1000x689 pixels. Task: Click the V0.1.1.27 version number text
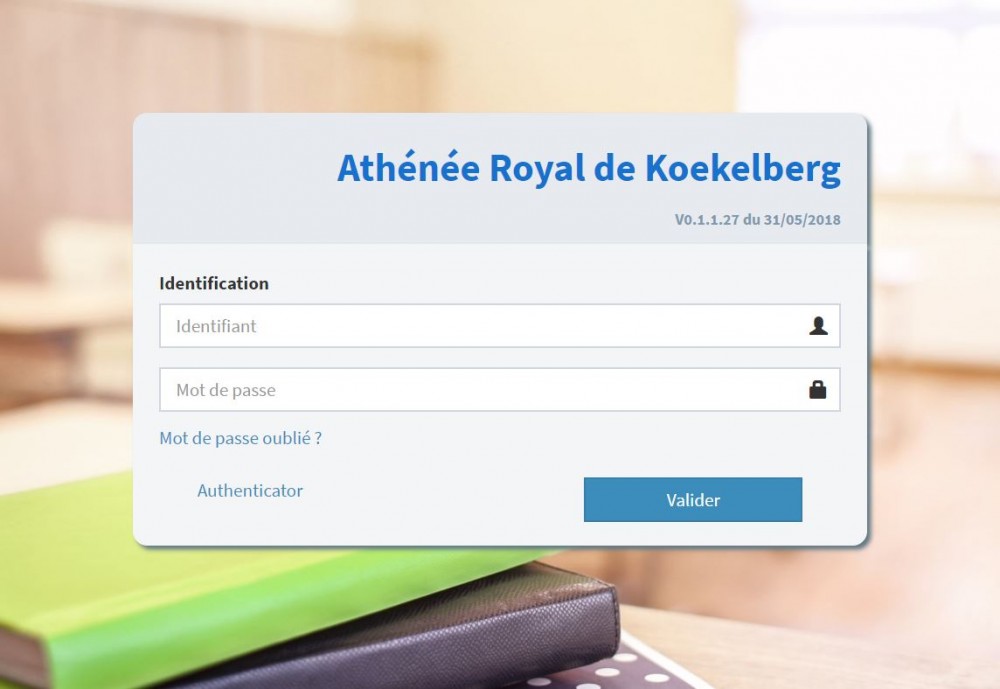(x=707, y=219)
